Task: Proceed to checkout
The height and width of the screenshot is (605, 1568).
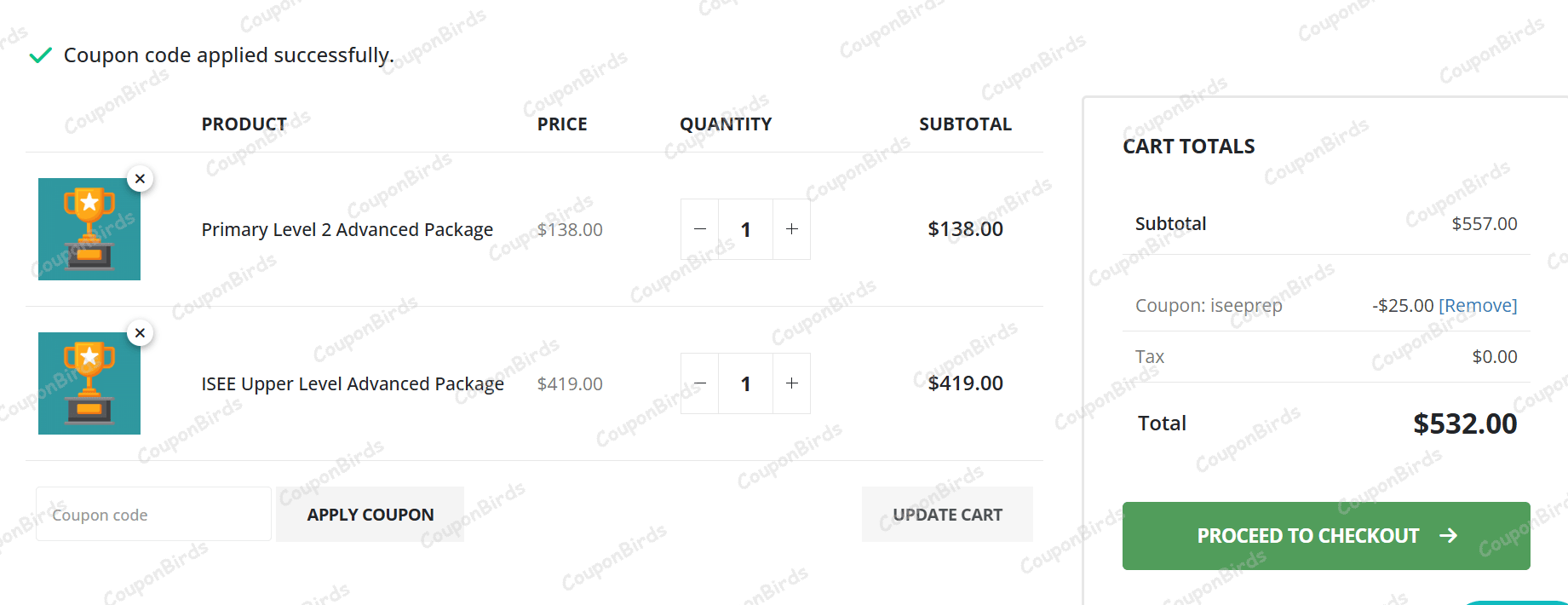Action: (1308, 536)
